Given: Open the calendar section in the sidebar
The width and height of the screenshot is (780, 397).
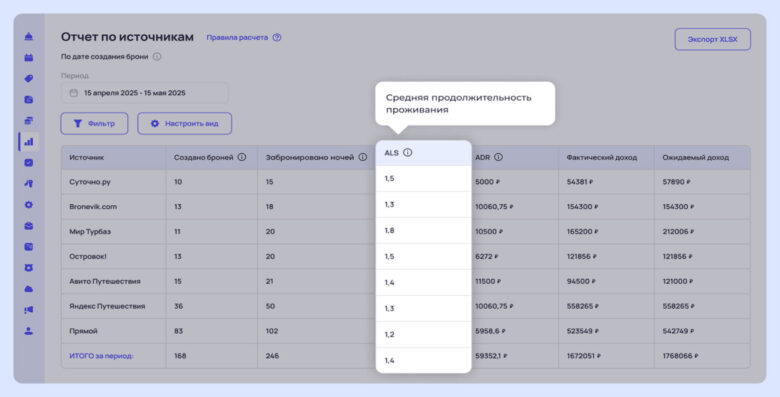Looking at the screenshot, I should pos(29,58).
